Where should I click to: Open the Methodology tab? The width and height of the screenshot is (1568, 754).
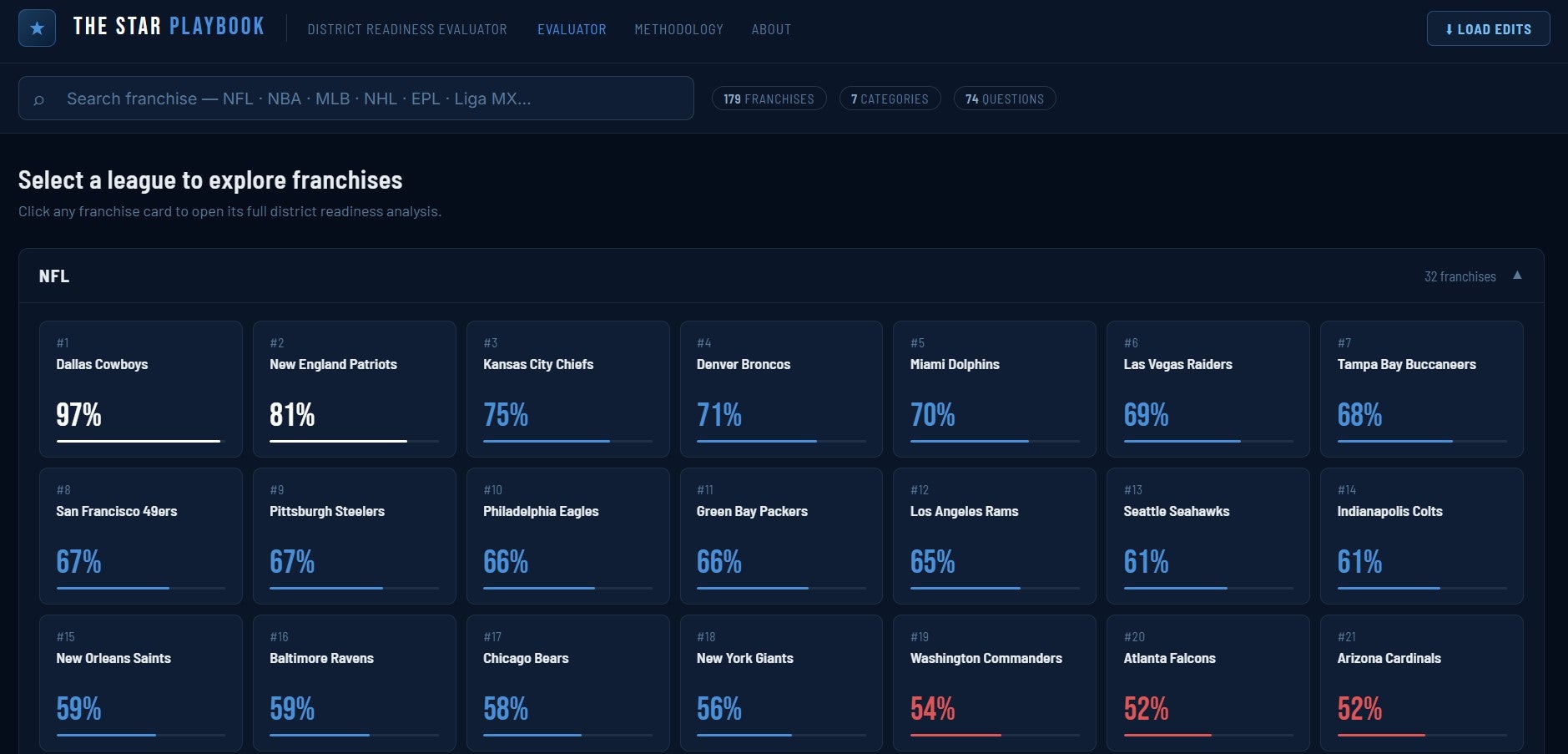(678, 29)
